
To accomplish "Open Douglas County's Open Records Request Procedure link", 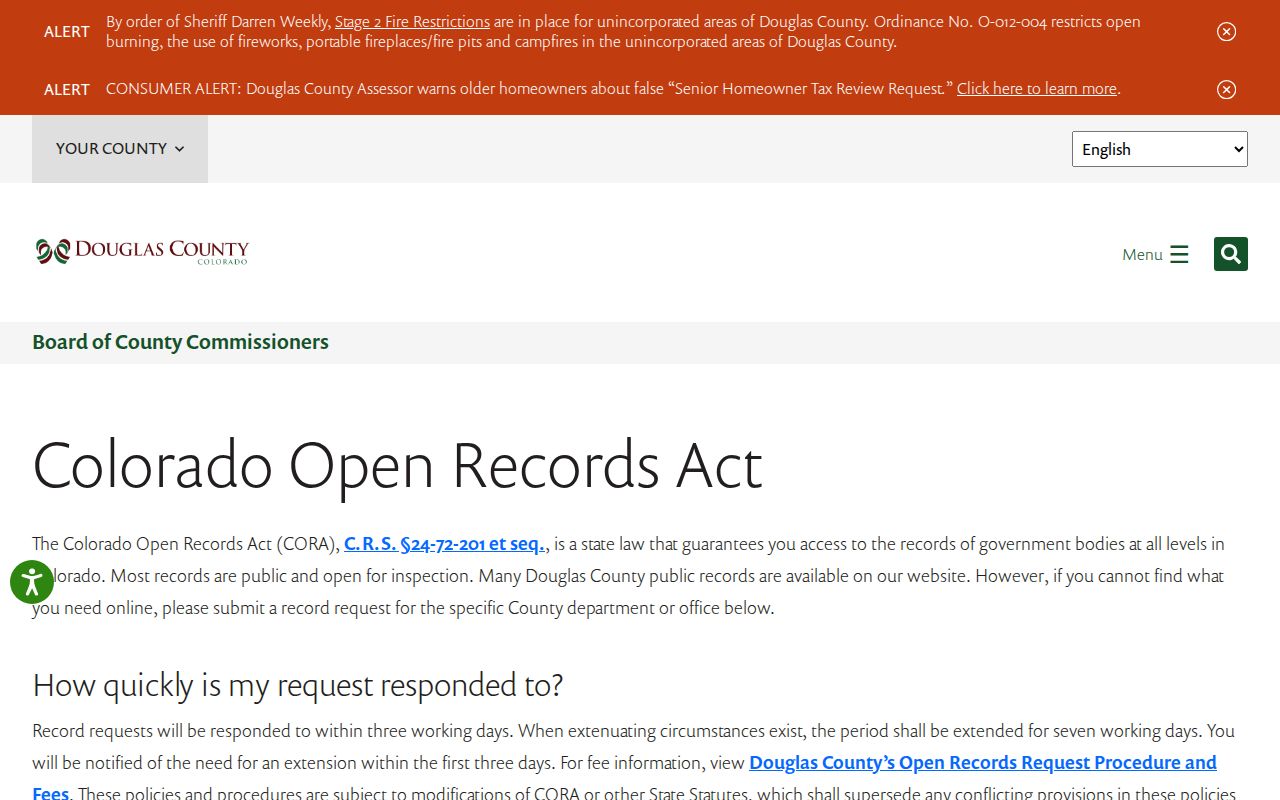I will coord(625,777).
